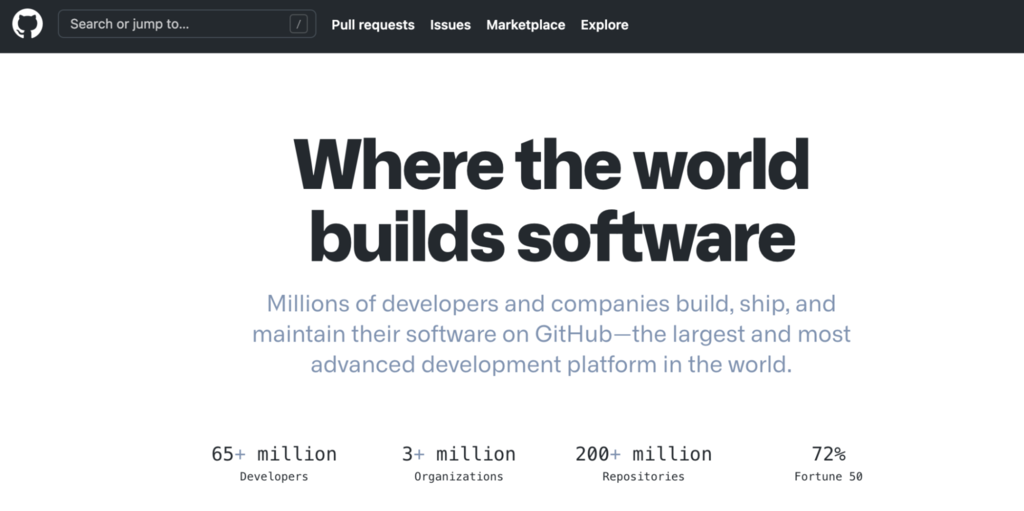
Task: Go to Issues in the header
Action: (x=450, y=25)
